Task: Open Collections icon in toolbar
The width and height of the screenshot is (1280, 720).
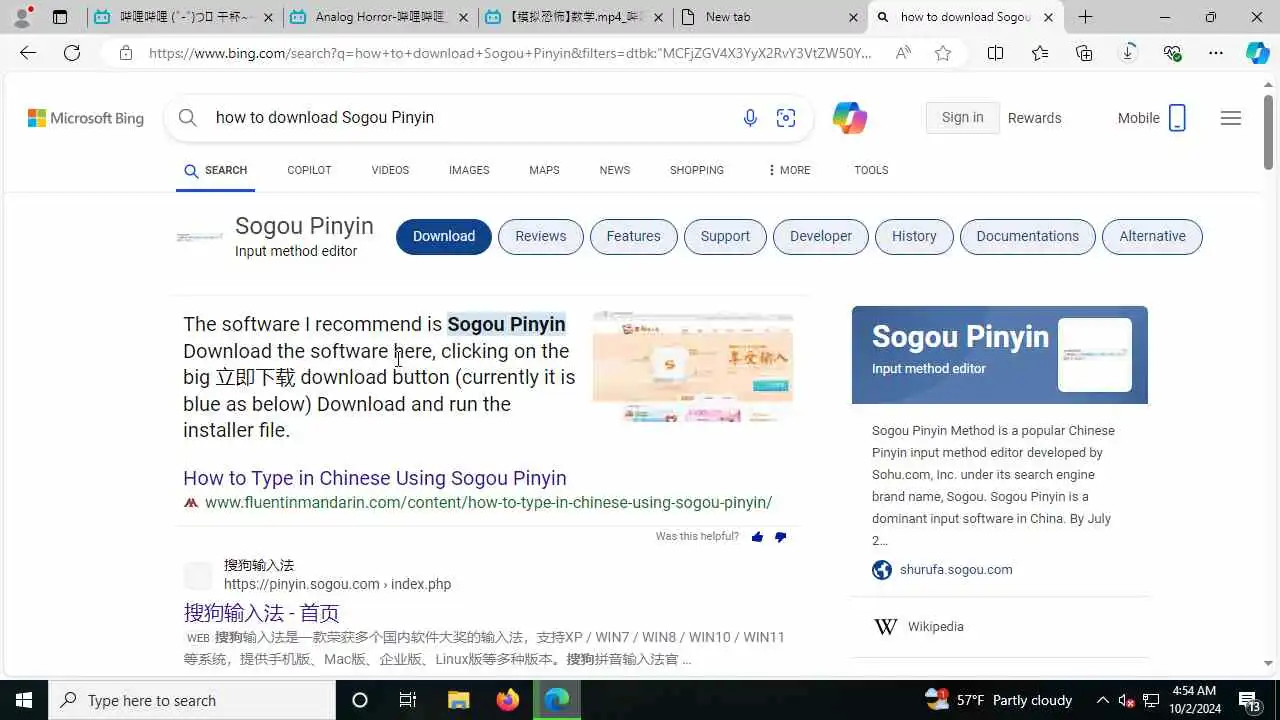Action: pyautogui.click(x=1084, y=53)
